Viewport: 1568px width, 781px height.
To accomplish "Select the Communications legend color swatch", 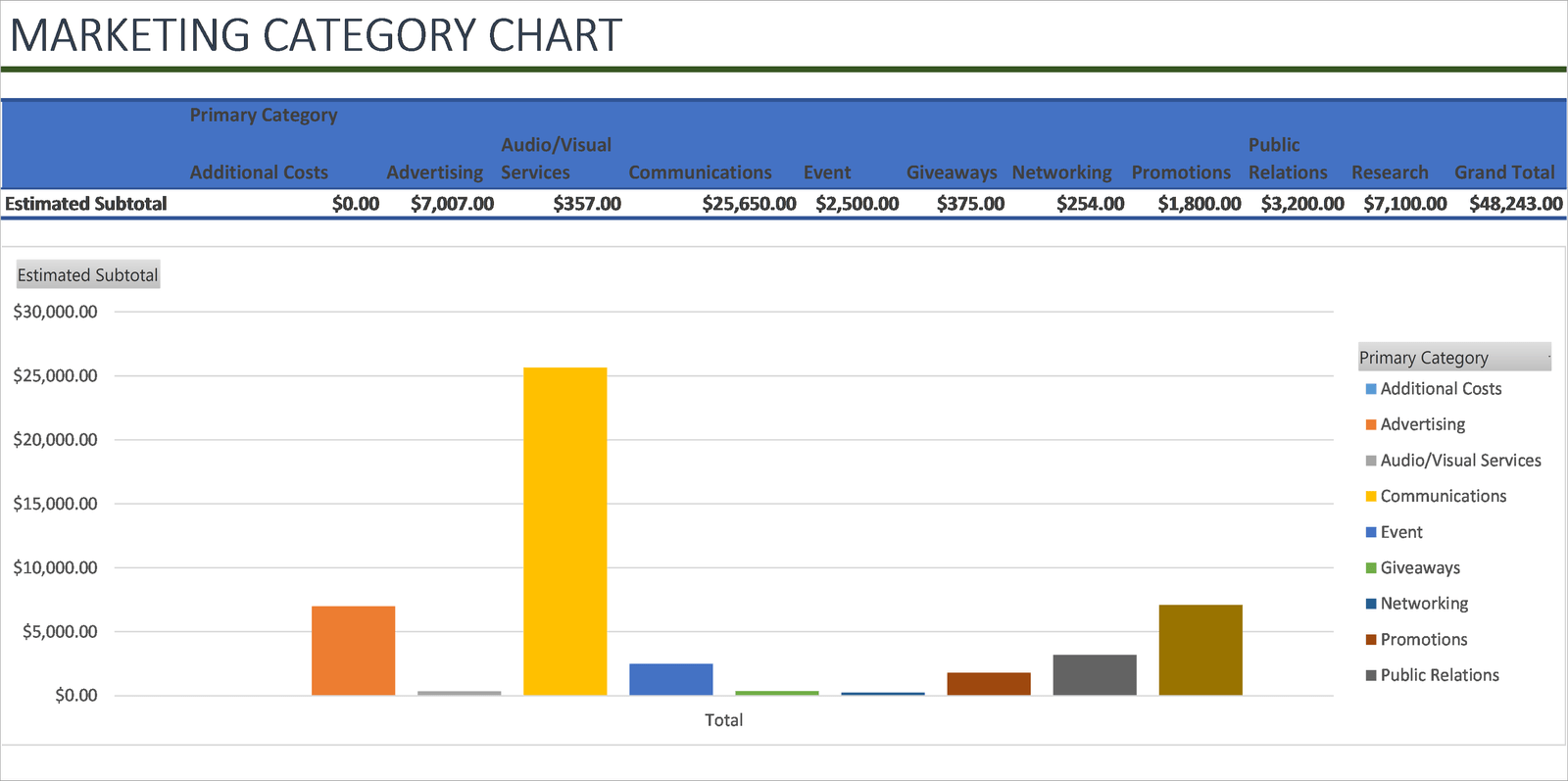I will tap(1371, 496).
